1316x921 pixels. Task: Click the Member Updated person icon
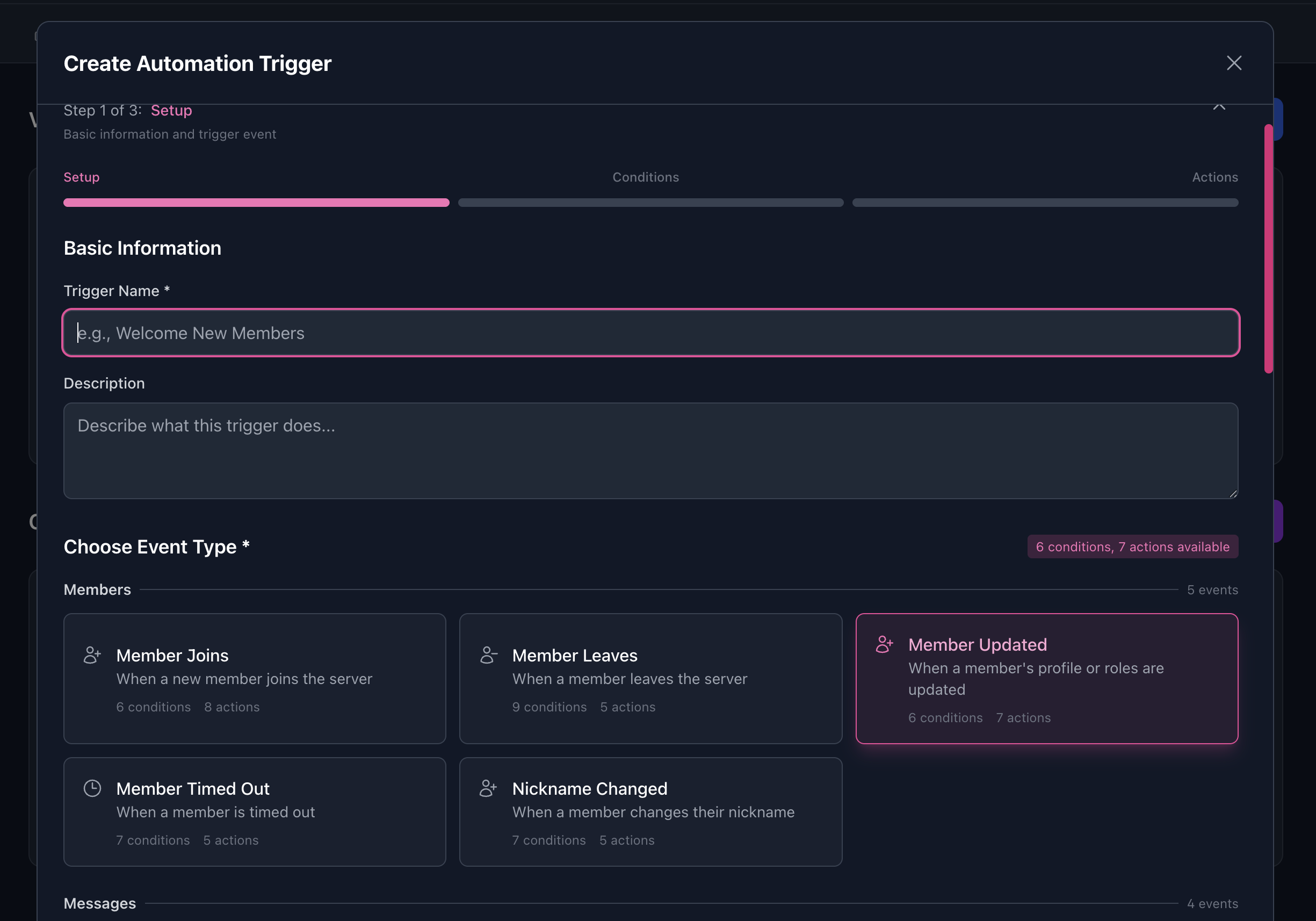click(x=884, y=644)
